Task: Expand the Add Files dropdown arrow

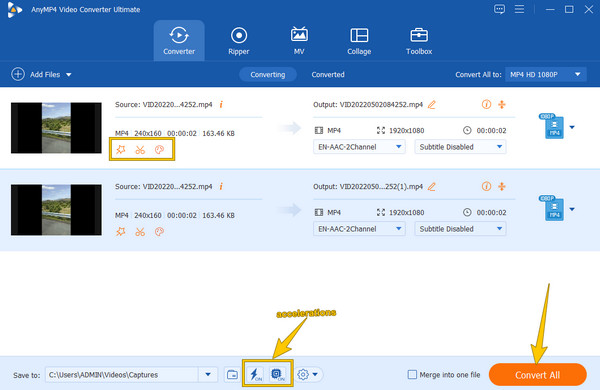Action: (x=68, y=75)
